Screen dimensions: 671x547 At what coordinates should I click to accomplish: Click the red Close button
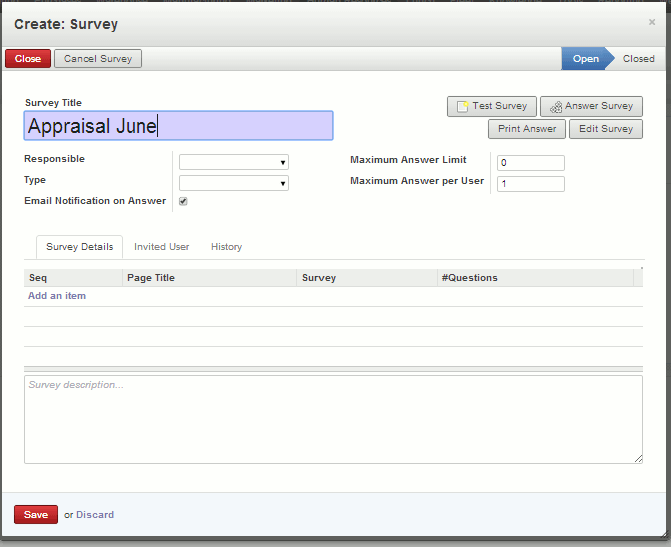click(28, 59)
